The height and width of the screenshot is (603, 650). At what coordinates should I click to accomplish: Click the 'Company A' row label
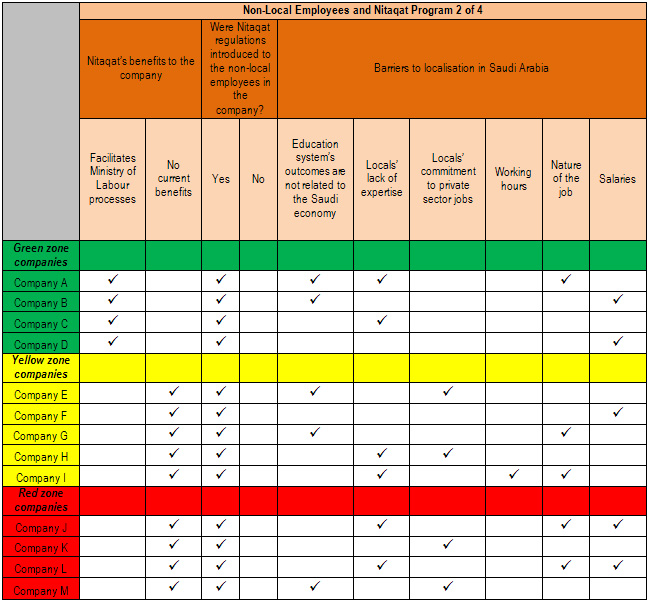click(x=41, y=283)
